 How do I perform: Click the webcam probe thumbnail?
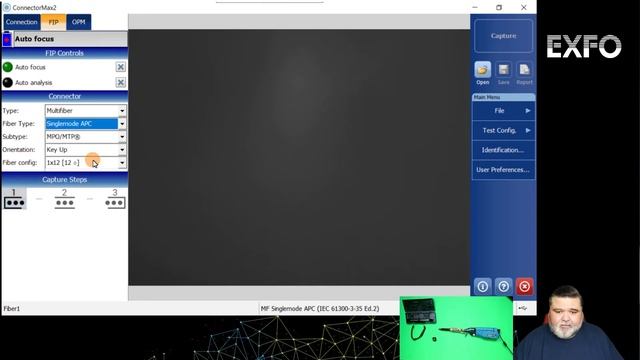456,328
